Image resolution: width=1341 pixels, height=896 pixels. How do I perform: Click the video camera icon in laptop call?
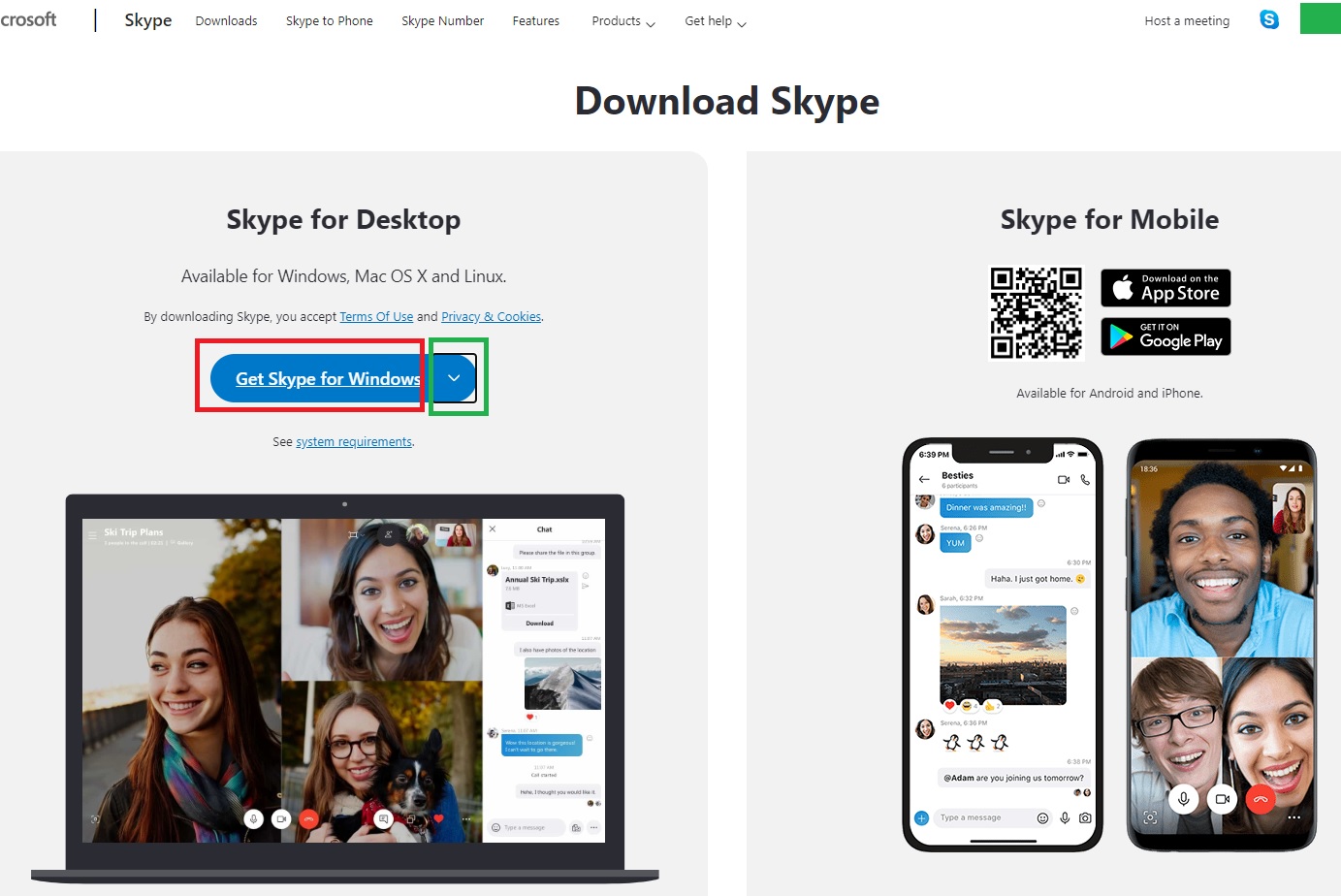[x=281, y=818]
